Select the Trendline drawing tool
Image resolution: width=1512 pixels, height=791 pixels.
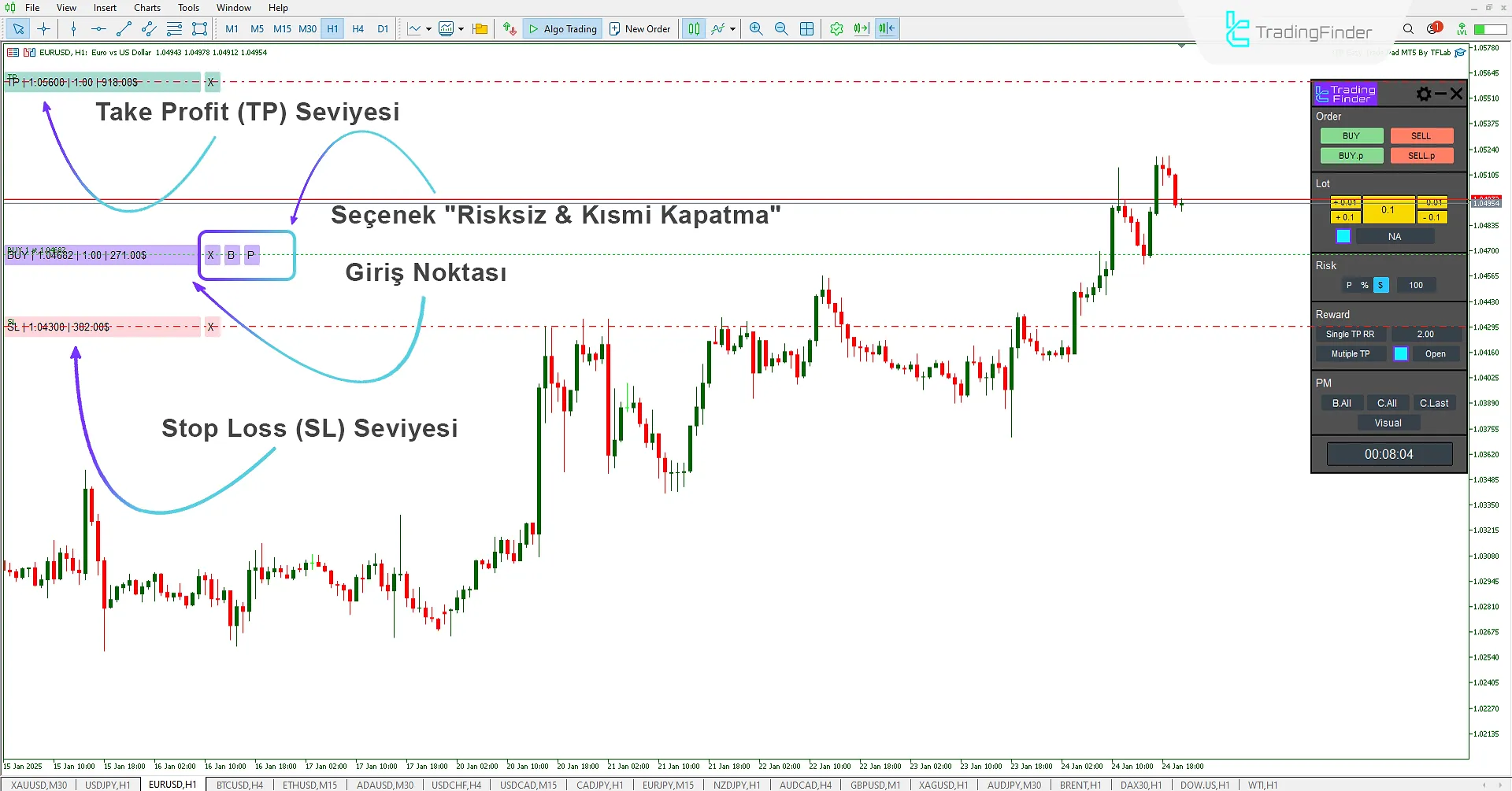point(123,28)
